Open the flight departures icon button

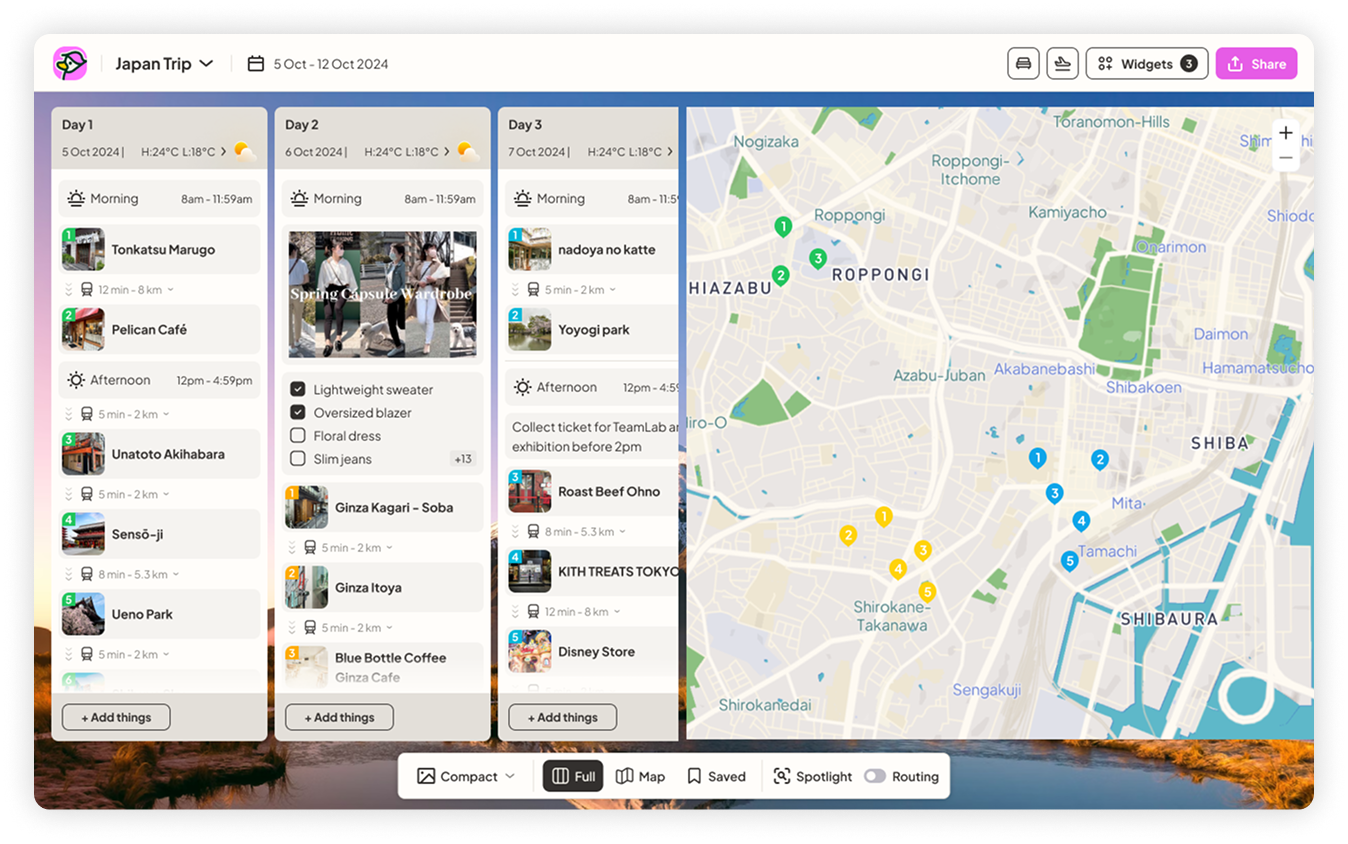1062,64
